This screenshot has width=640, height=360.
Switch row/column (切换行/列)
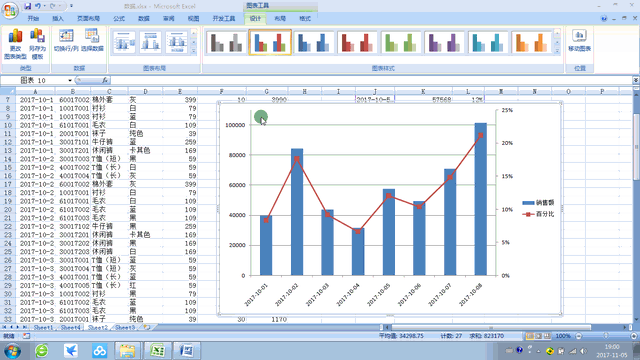[x=66, y=40]
